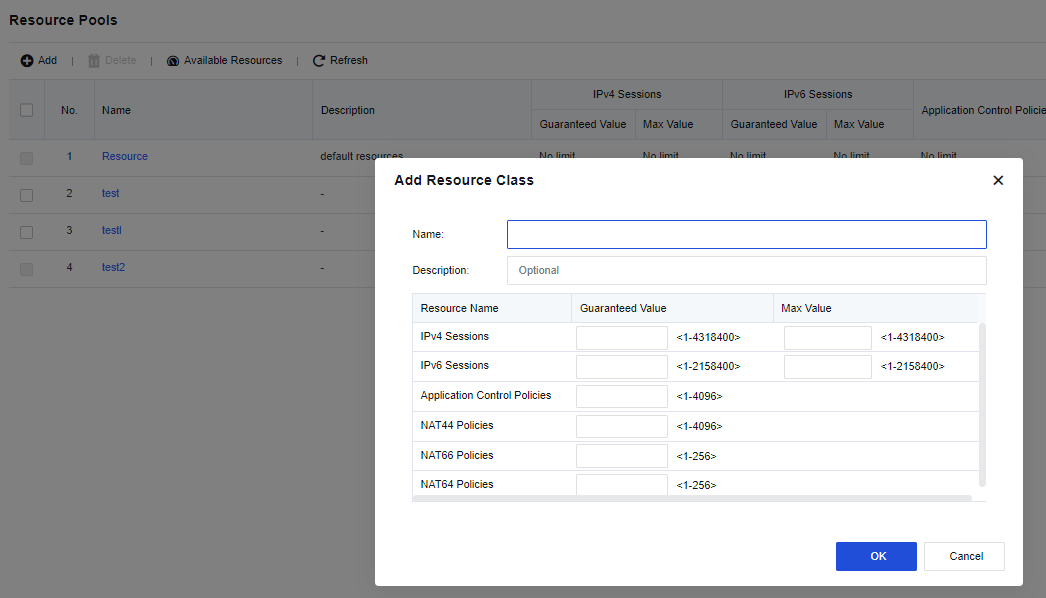This screenshot has width=1046, height=598.
Task: Click the Name input field
Action: coord(746,234)
